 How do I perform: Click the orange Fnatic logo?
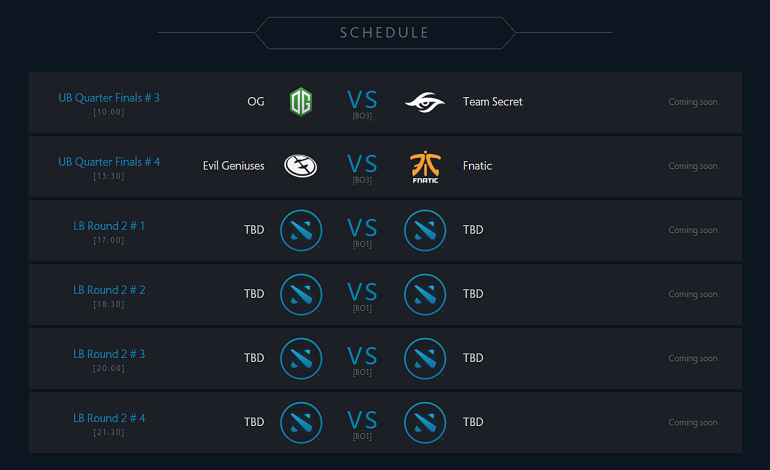(425, 167)
